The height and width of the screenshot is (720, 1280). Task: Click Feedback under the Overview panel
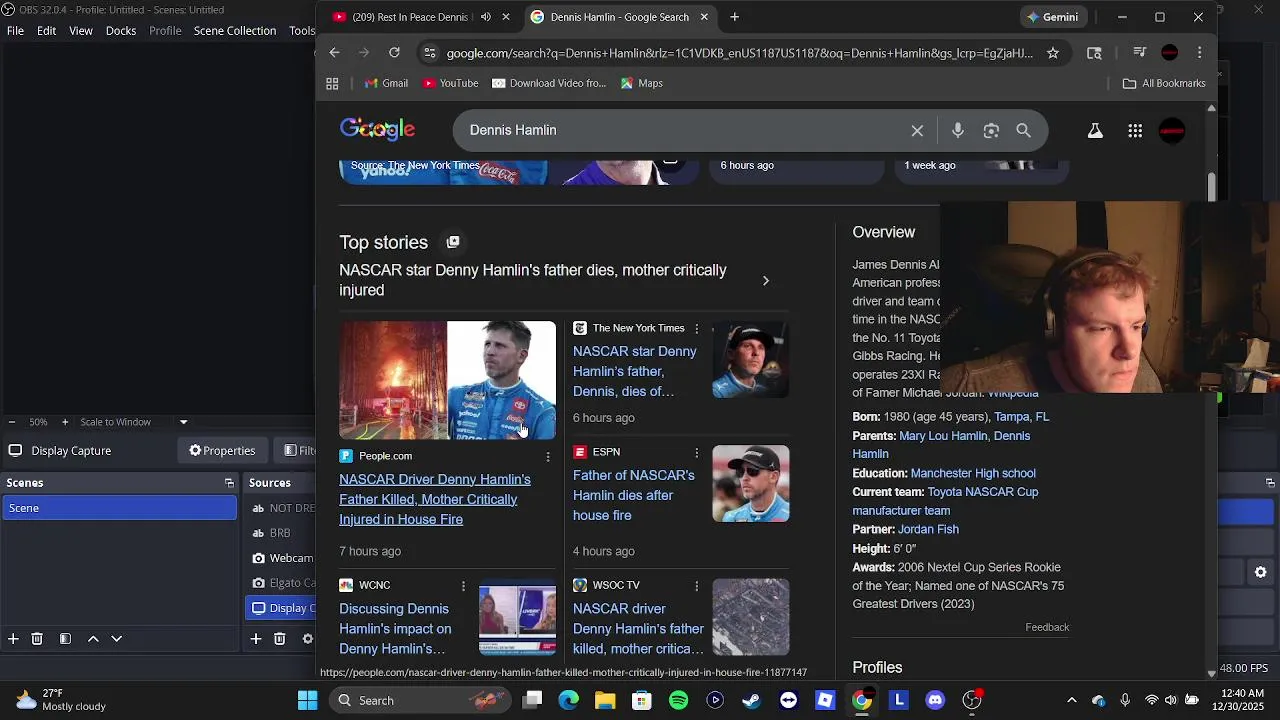[1047, 627]
